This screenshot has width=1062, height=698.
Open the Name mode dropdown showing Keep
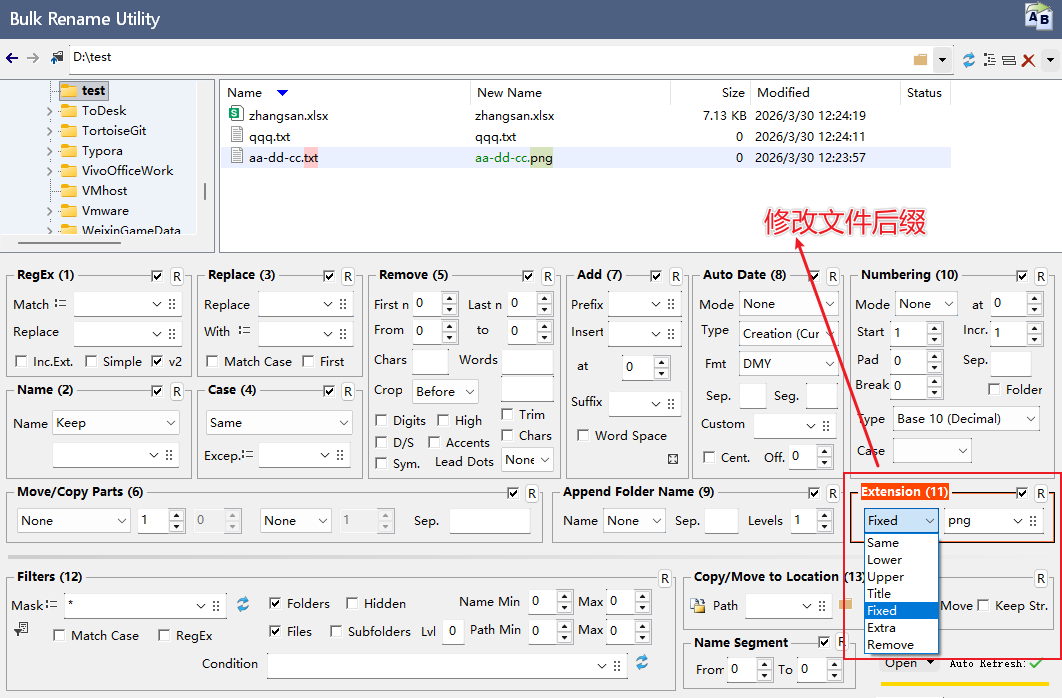coord(115,423)
